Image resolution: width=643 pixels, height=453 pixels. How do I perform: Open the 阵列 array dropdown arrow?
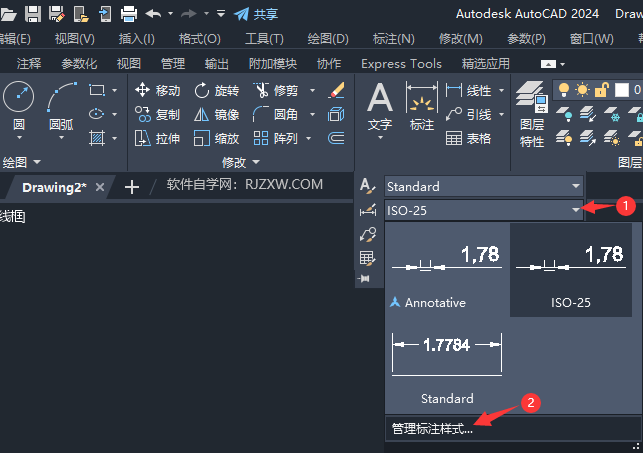click(x=308, y=139)
